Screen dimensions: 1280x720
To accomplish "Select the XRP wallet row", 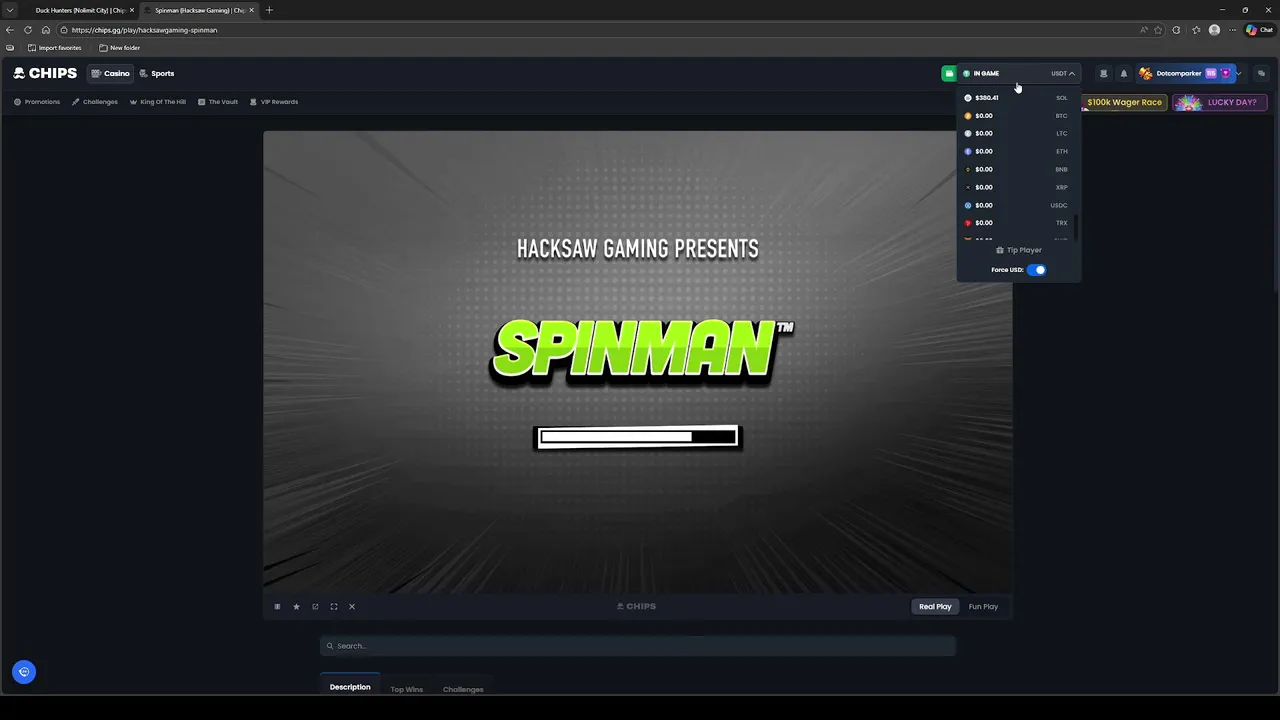I will click(x=1016, y=187).
